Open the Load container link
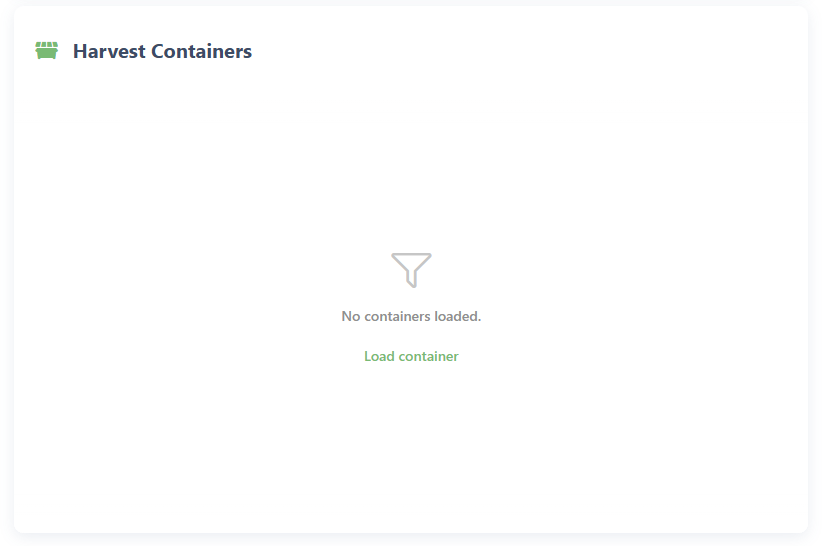Viewport: 822px width, 546px height. pos(411,356)
